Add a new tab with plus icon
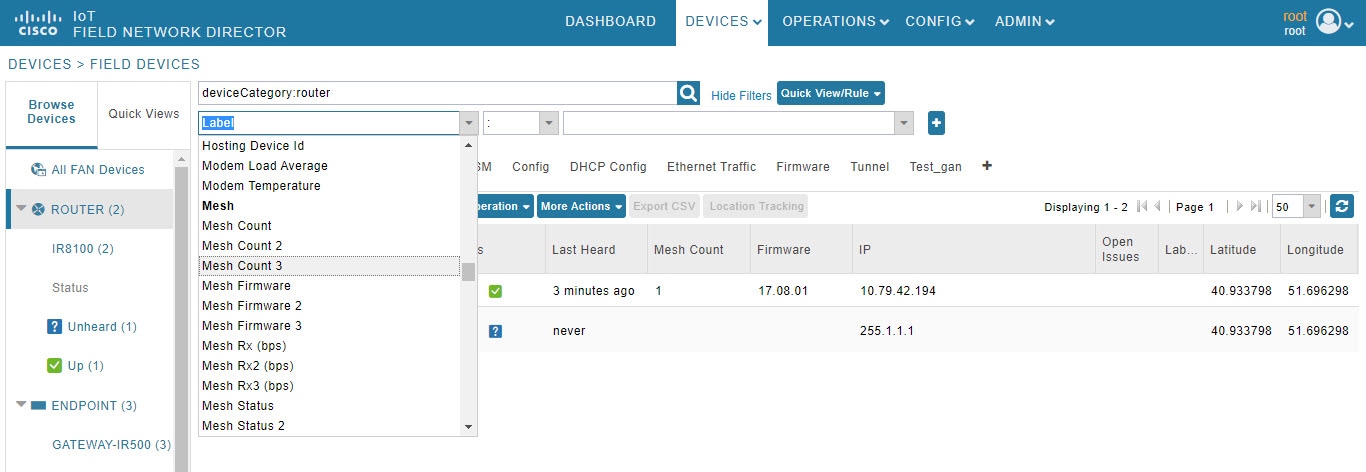 coord(988,166)
